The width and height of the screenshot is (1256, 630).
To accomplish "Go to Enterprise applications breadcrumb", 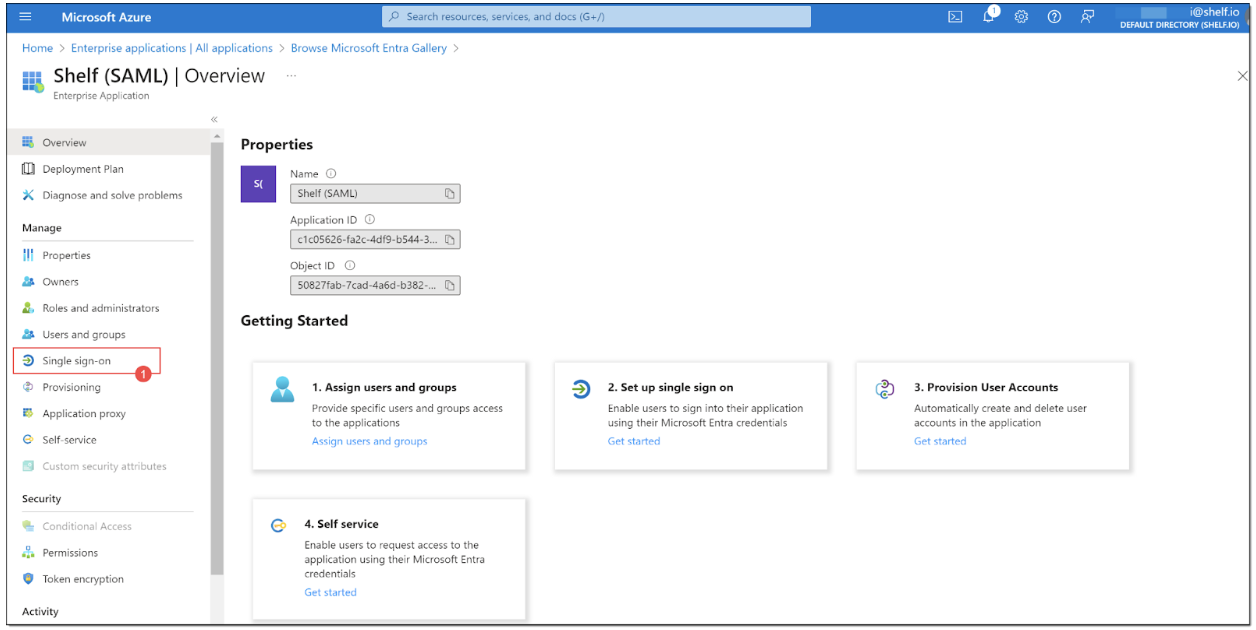I will coord(172,48).
